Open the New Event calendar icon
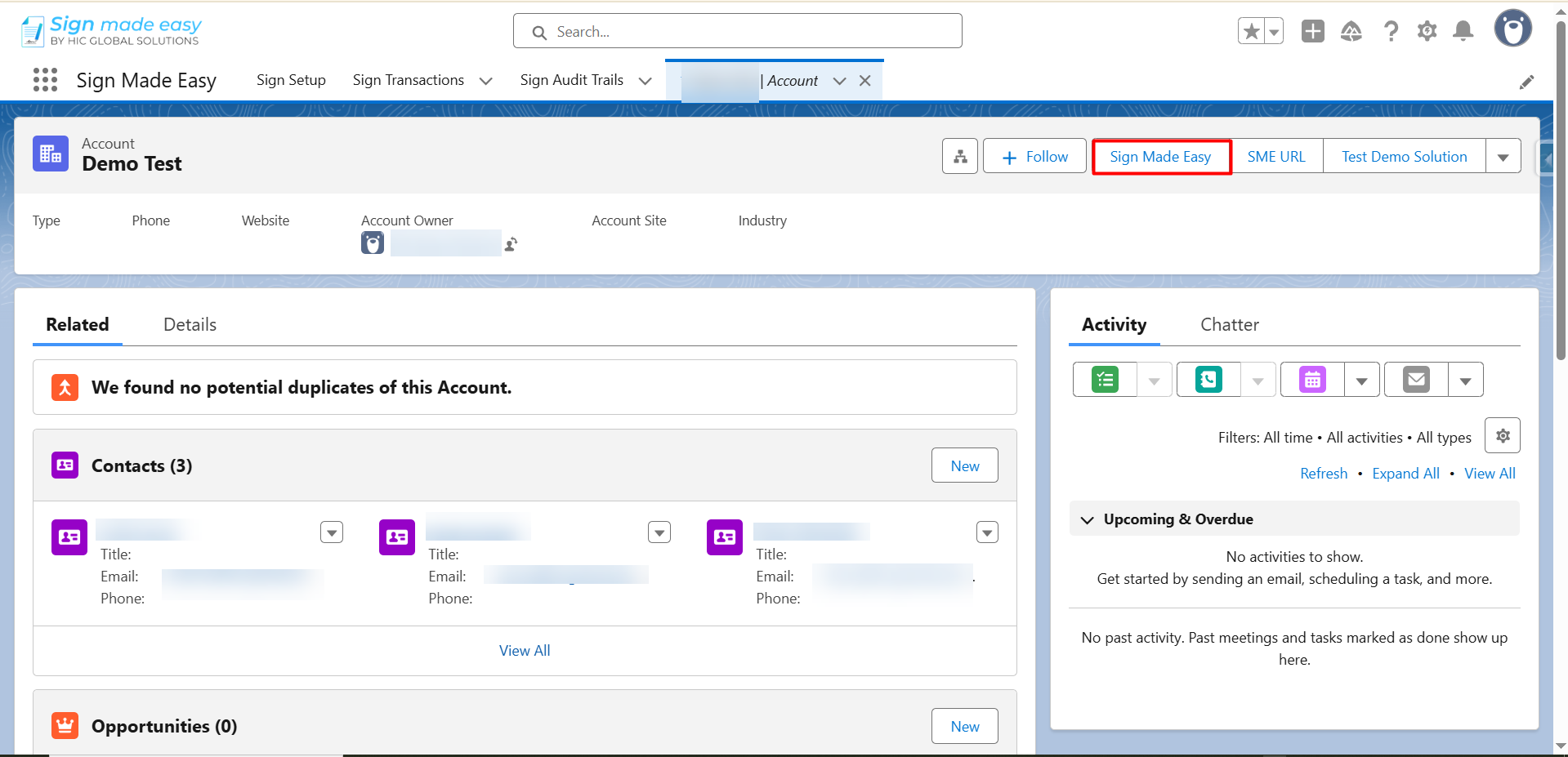 pyautogui.click(x=1311, y=379)
